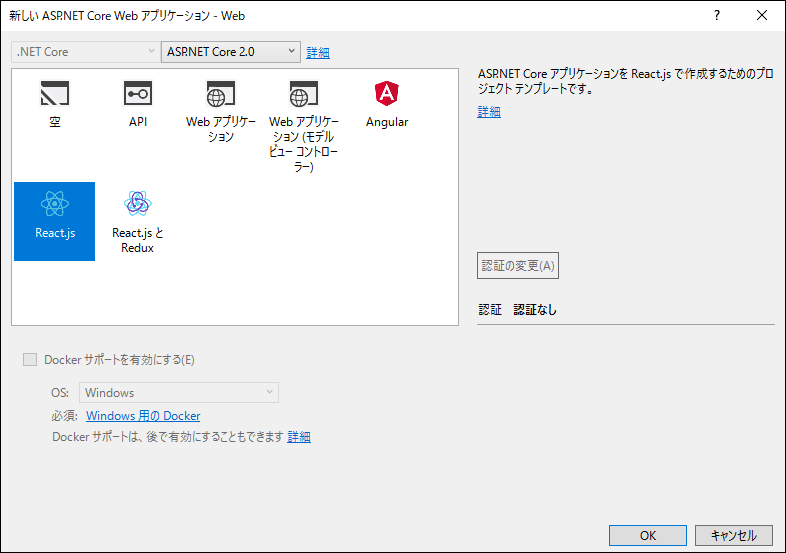Open the Windows 用の Docker link
This screenshot has width=786, height=553.
143,416
